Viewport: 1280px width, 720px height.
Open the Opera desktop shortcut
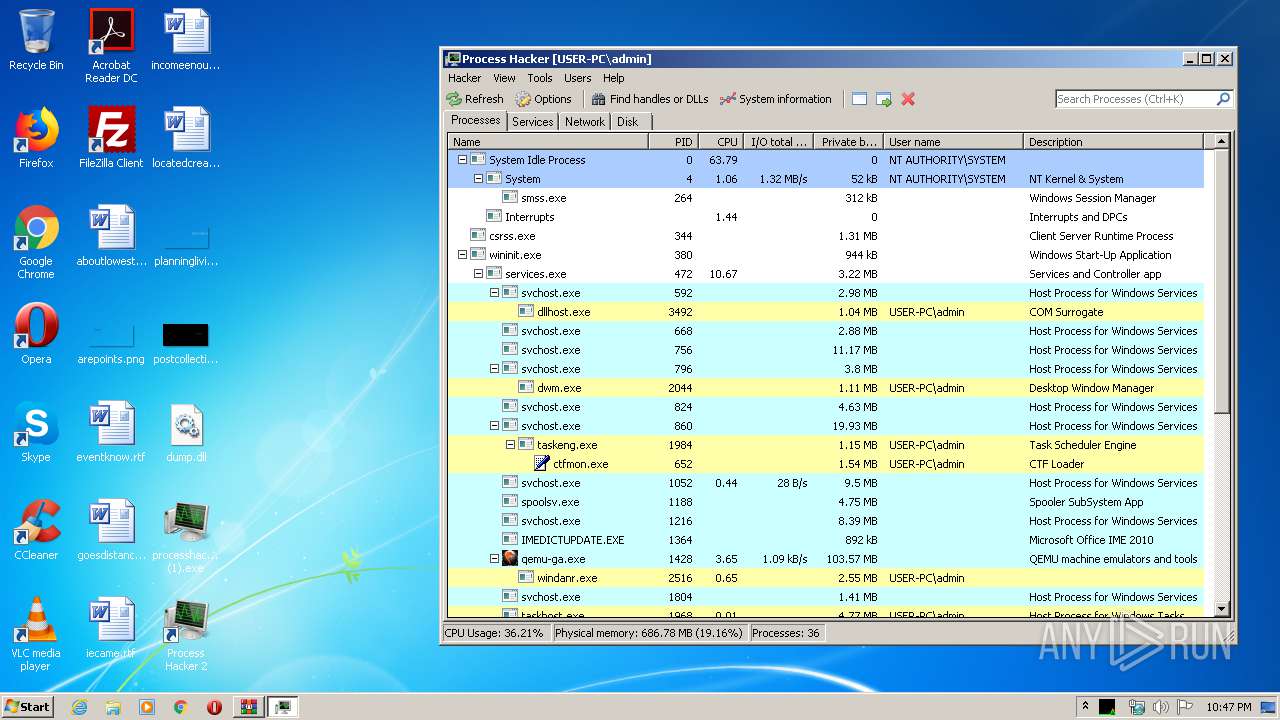[36, 333]
